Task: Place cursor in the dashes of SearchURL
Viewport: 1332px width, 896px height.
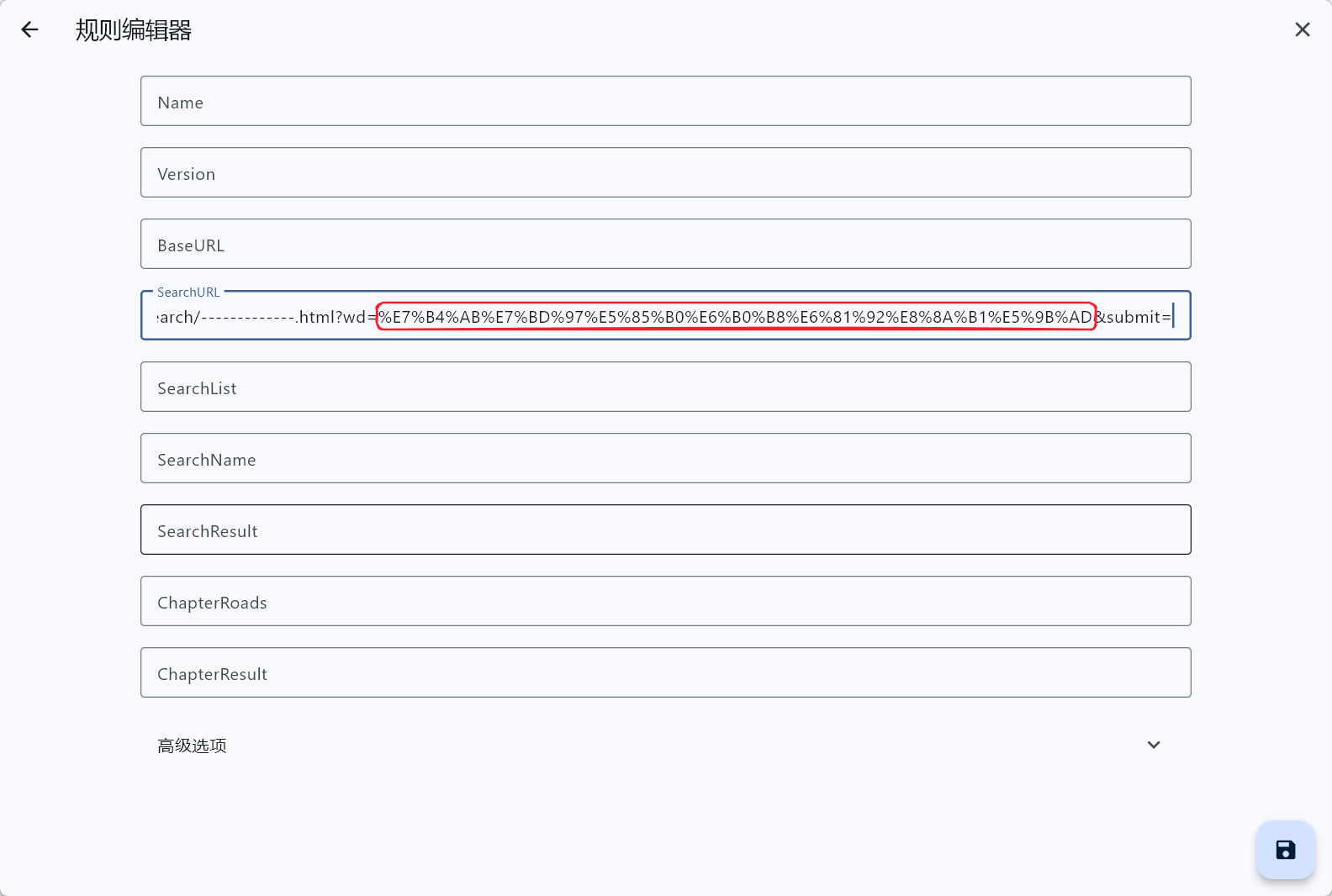Action: pyautogui.click(x=247, y=317)
